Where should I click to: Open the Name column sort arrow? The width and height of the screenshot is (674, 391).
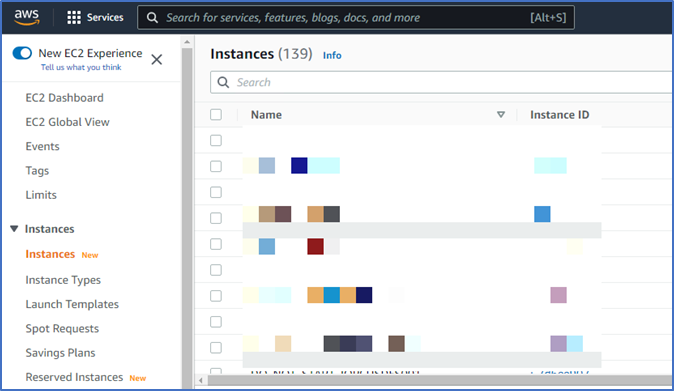(x=501, y=115)
